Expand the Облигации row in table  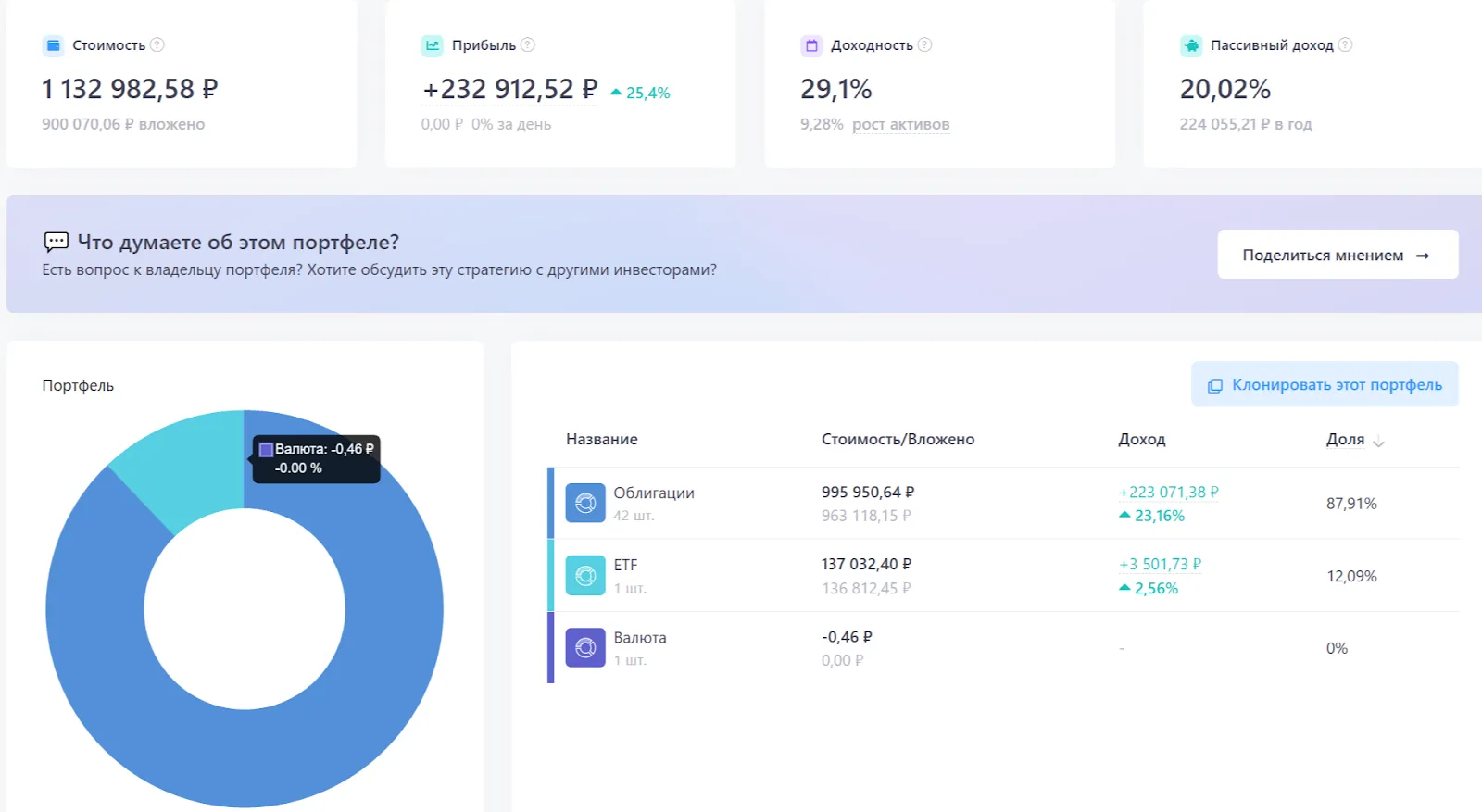coord(1003,504)
